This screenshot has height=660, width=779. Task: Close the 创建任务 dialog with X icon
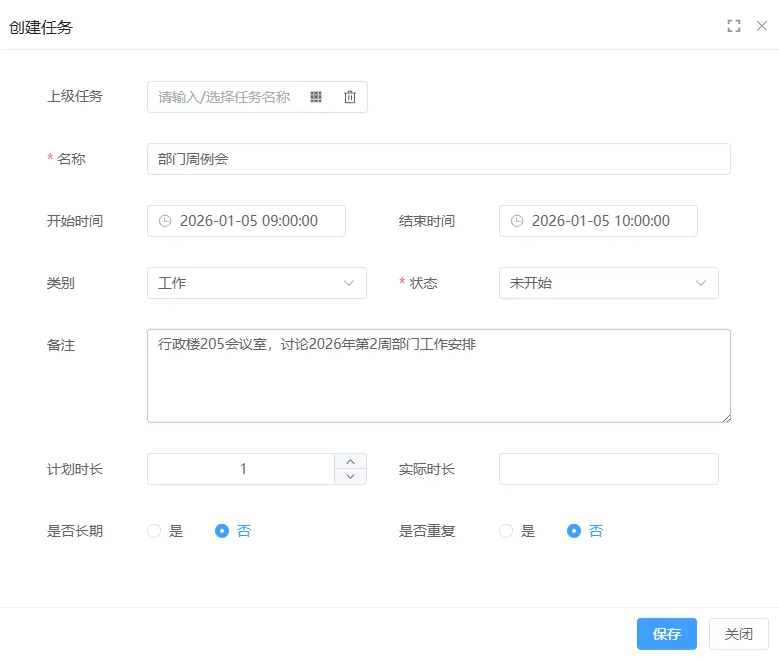pos(762,26)
